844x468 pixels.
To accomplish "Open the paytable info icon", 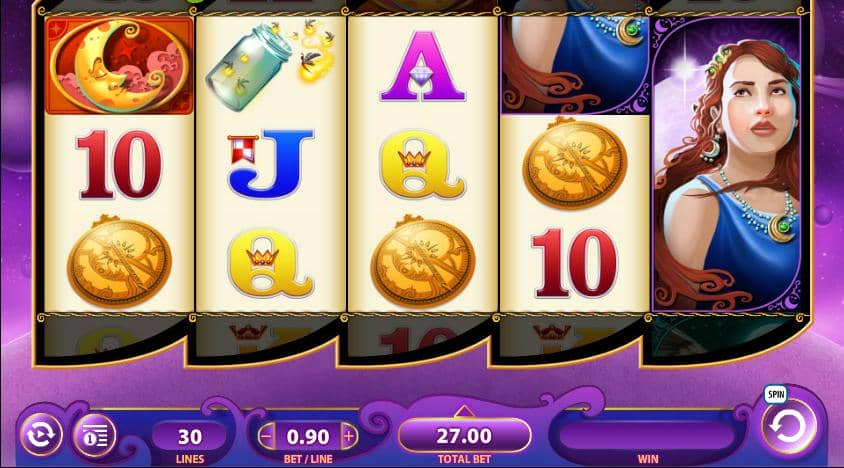I will (x=95, y=435).
